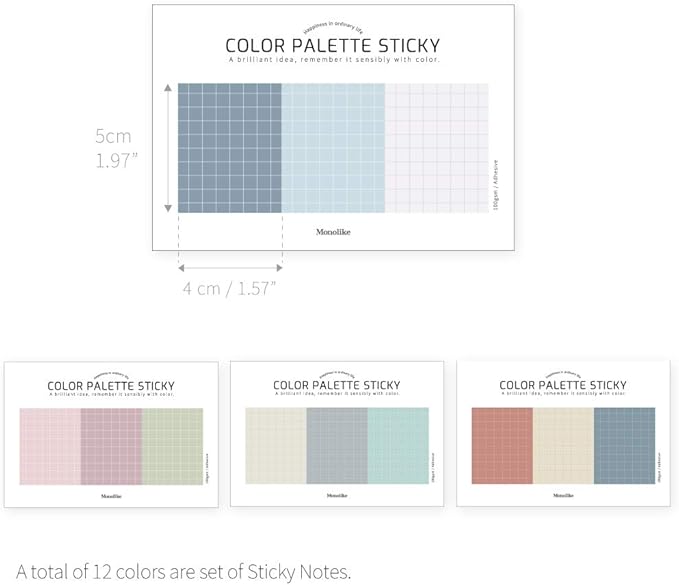Click the 100gsm / Adhesive label on the large card
The image size is (679, 585).
[x=496, y=184]
